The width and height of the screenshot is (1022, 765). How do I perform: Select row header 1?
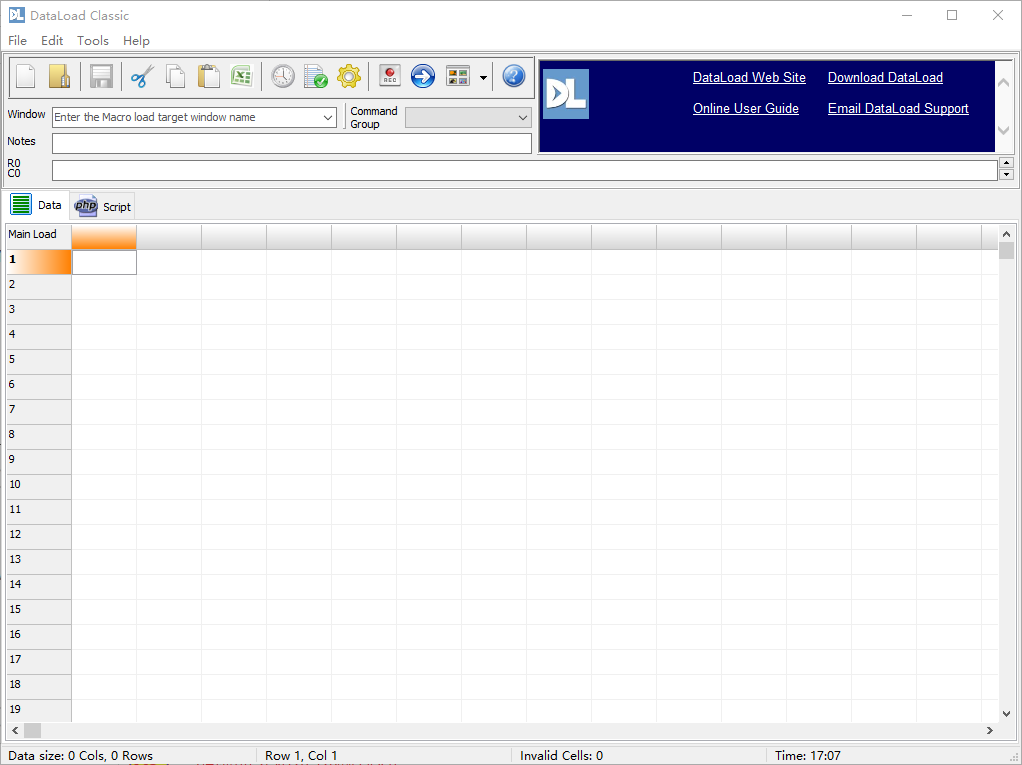(x=38, y=262)
